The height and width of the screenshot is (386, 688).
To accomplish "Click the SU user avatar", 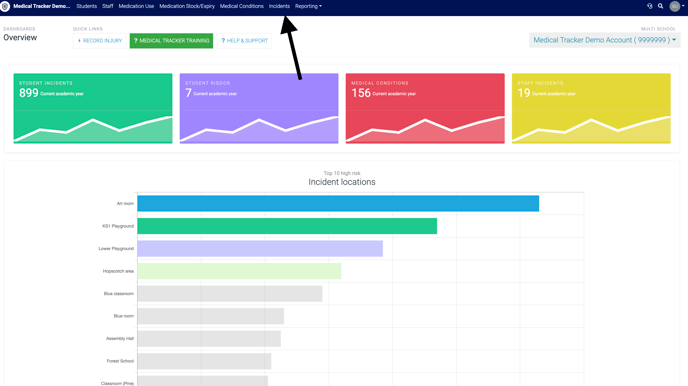I will [x=675, y=6].
